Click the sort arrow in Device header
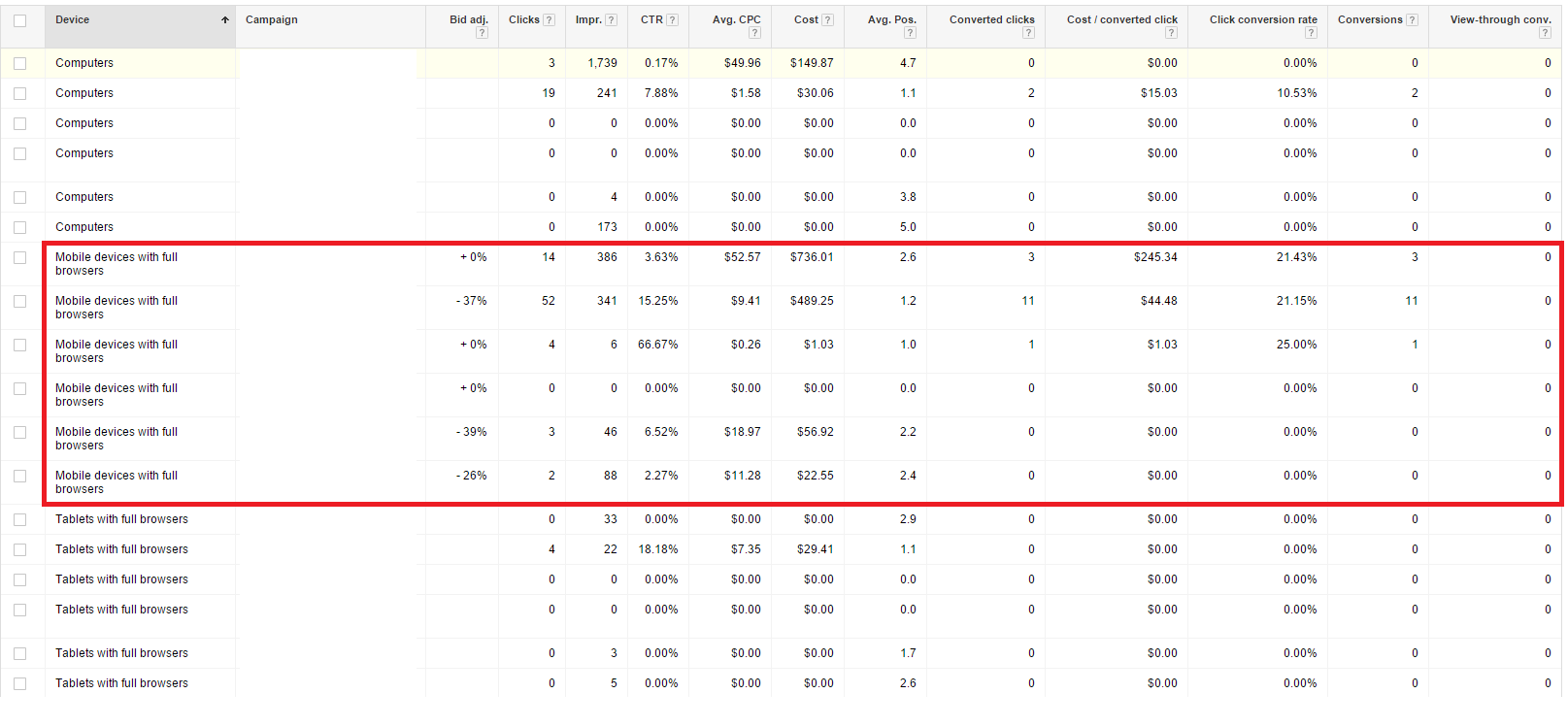Image resolution: width=1568 pixels, height=727 pixels. (225, 20)
